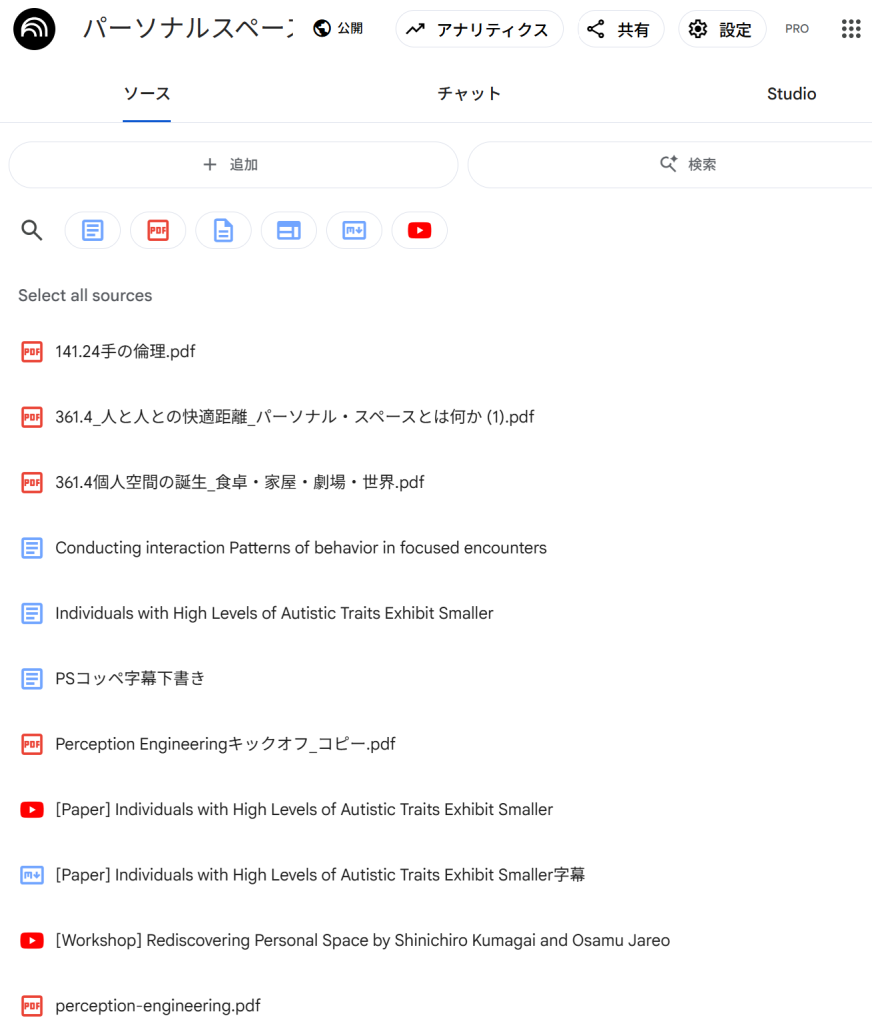
Task: Switch to the チャット tab
Action: (x=469, y=94)
